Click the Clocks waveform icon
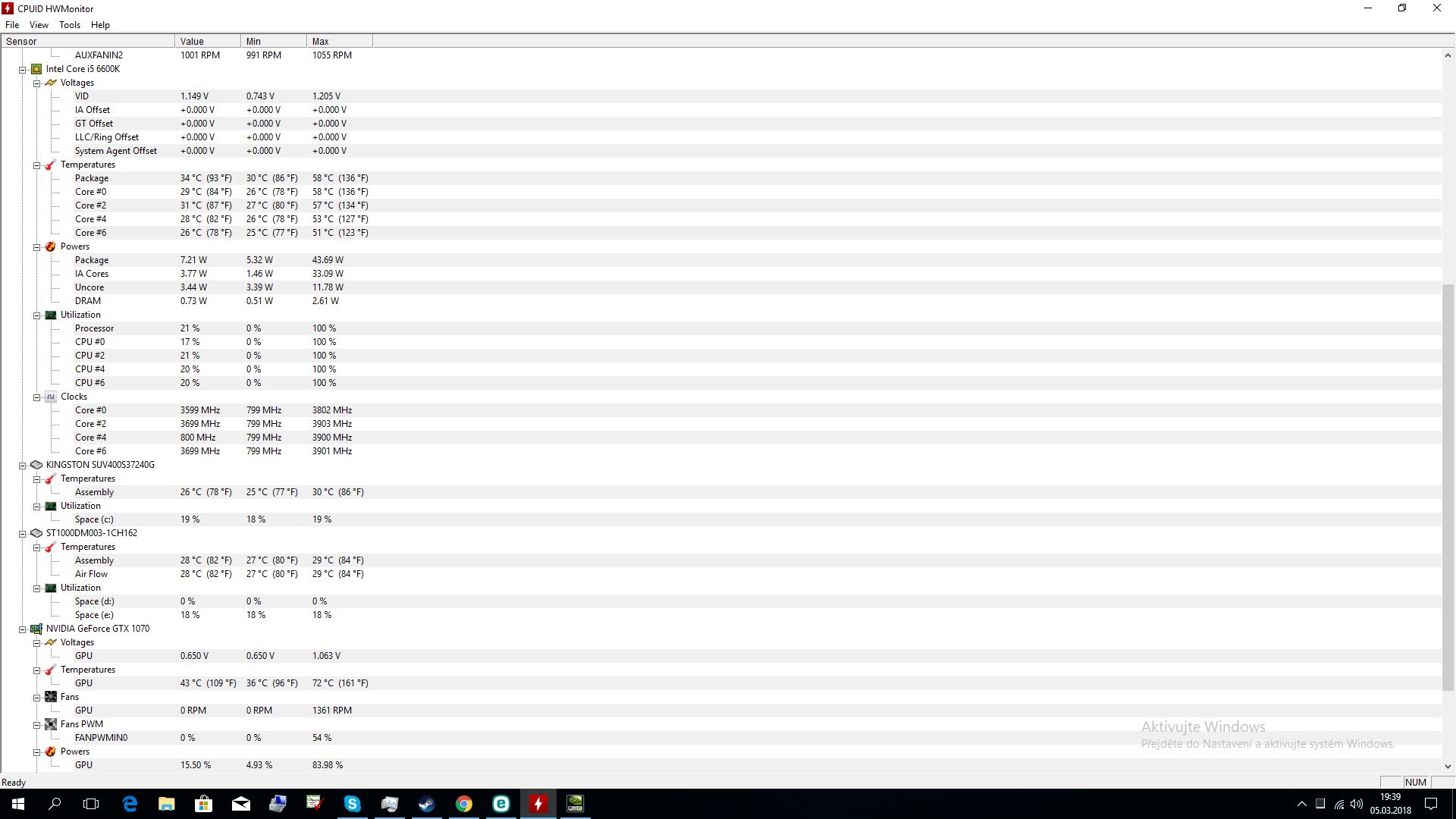 51,397
